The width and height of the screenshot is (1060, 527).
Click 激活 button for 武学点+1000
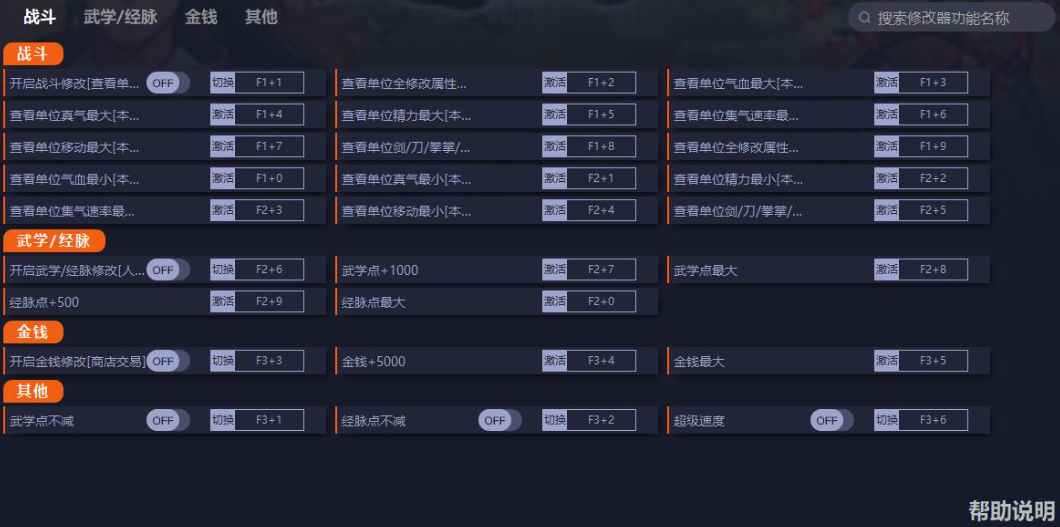(x=554, y=270)
